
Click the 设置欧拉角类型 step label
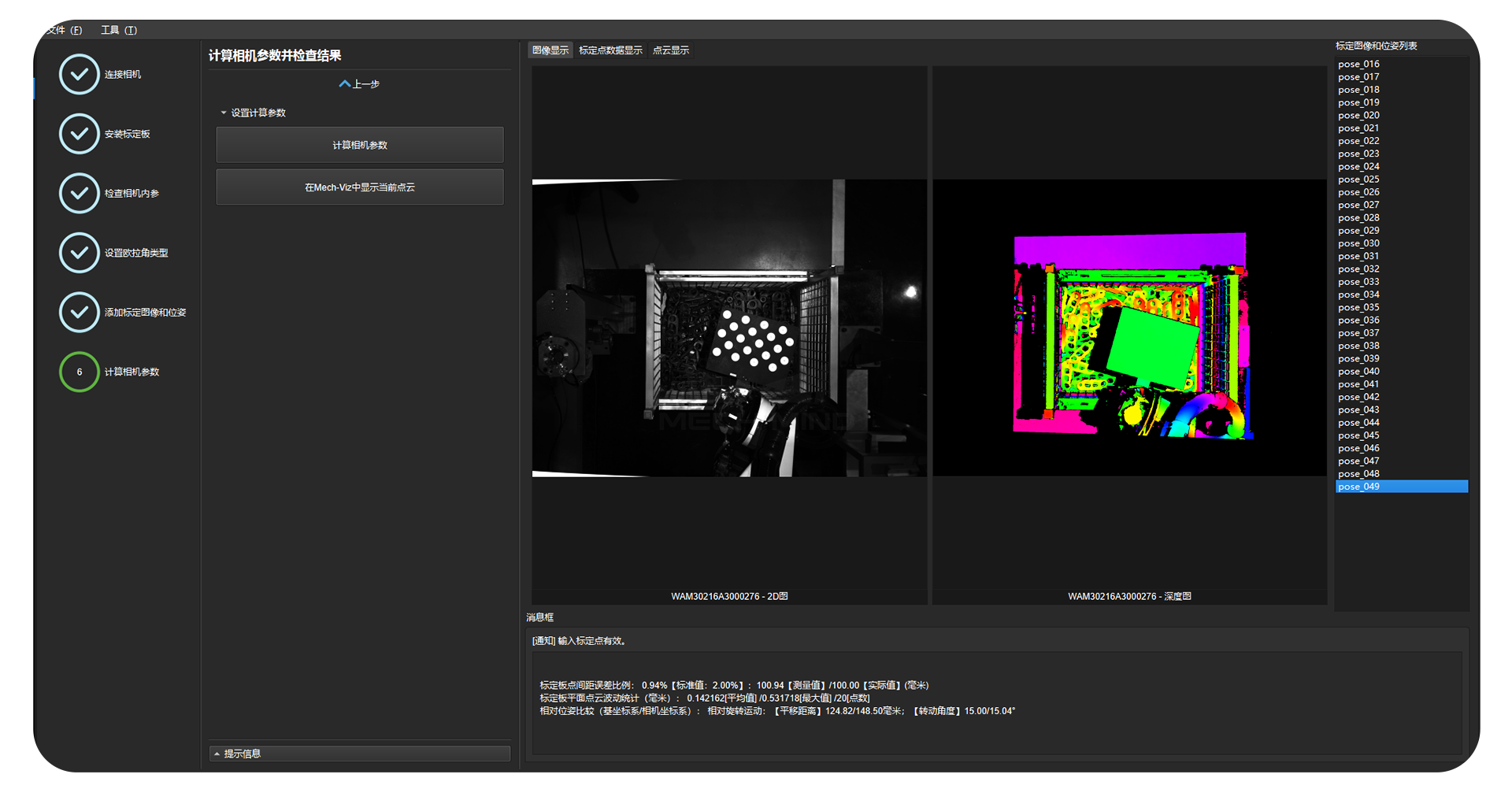point(136,253)
